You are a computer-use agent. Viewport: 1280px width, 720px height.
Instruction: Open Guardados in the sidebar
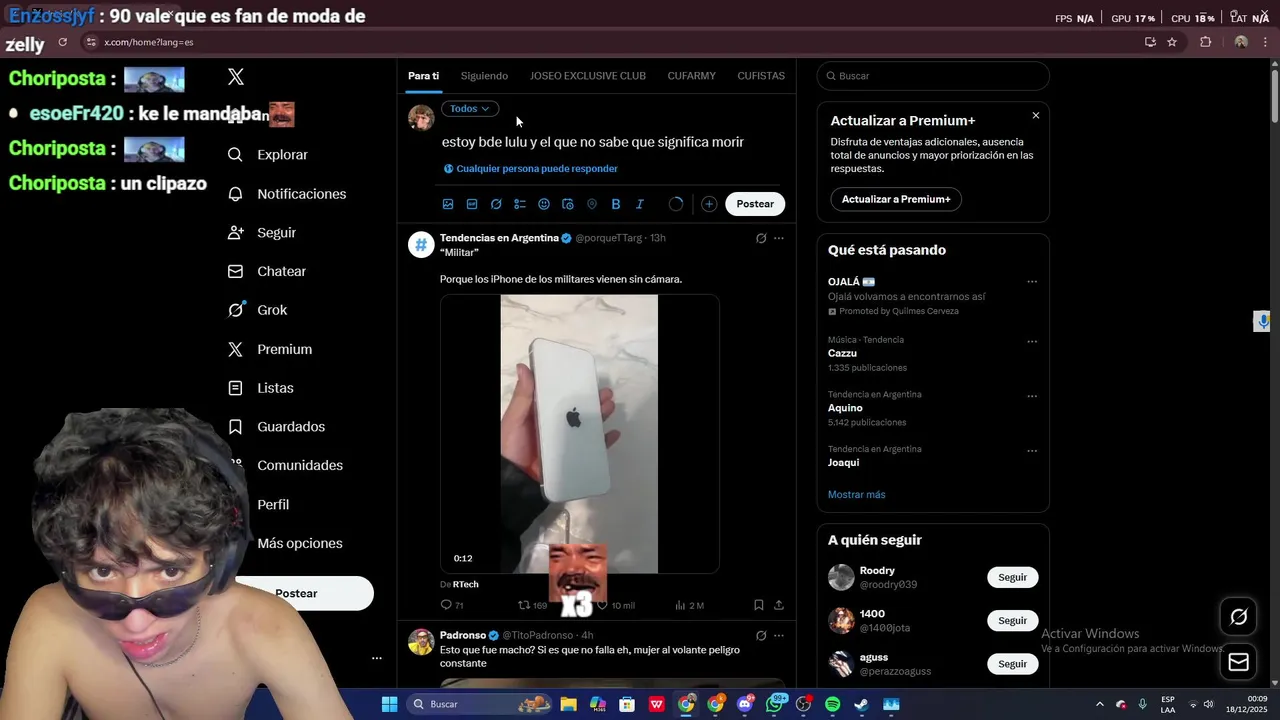click(x=277, y=427)
